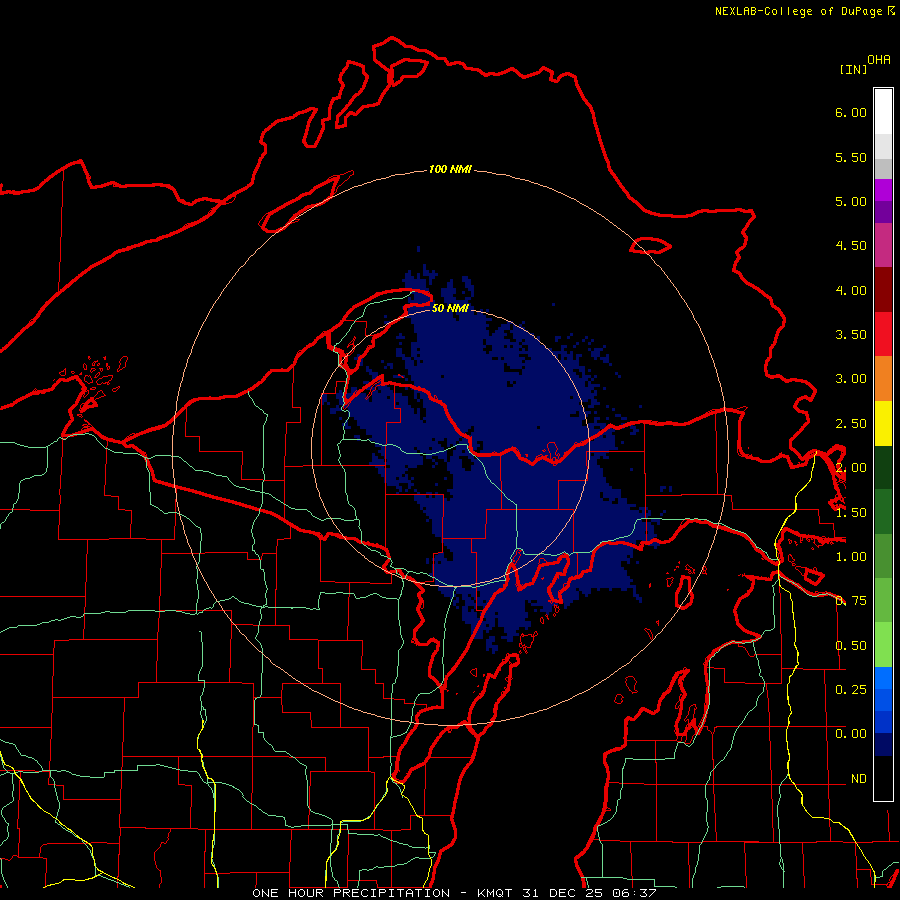The width and height of the screenshot is (900, 900).
Task: Click the 0.00 legend value
Action: click(x=851, y=734)
